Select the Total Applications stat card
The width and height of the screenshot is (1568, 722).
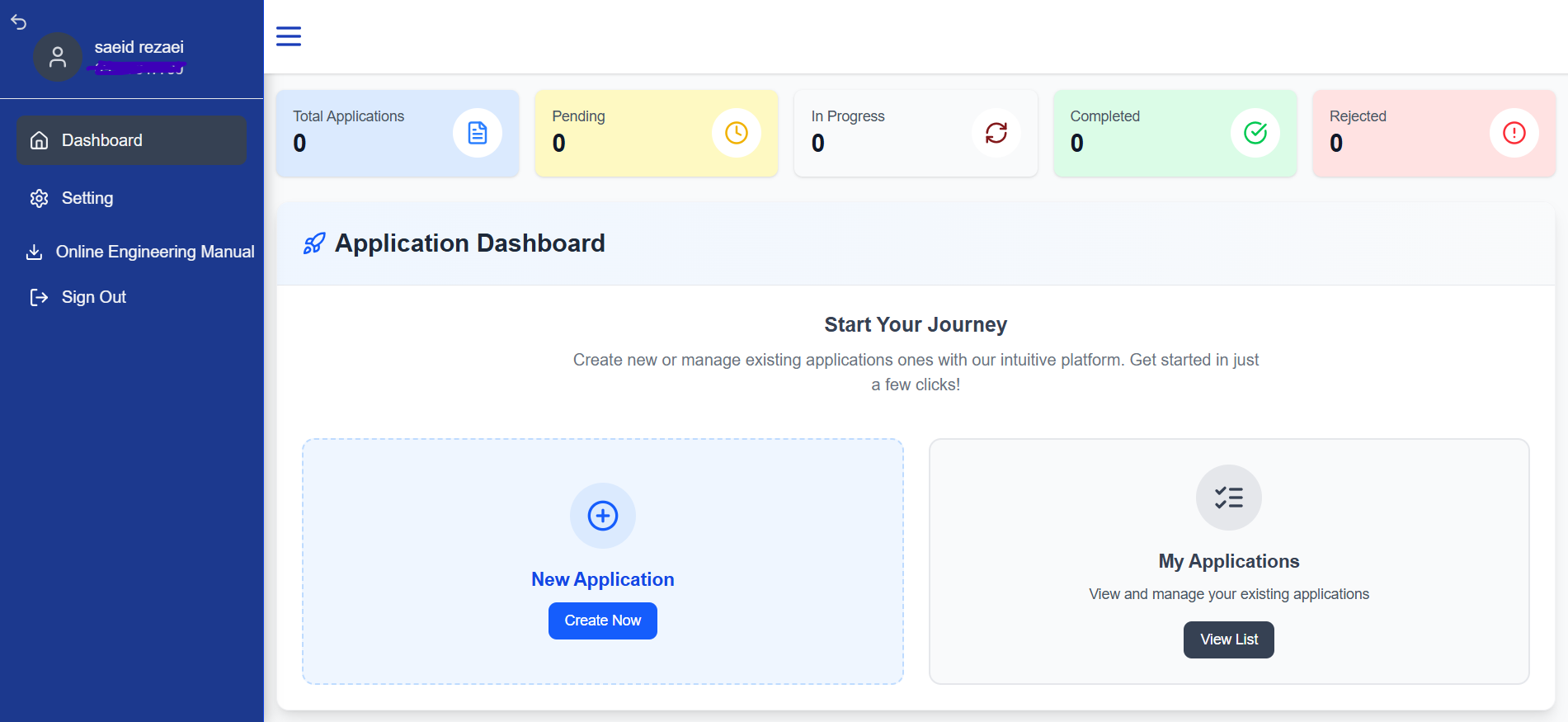398,133
